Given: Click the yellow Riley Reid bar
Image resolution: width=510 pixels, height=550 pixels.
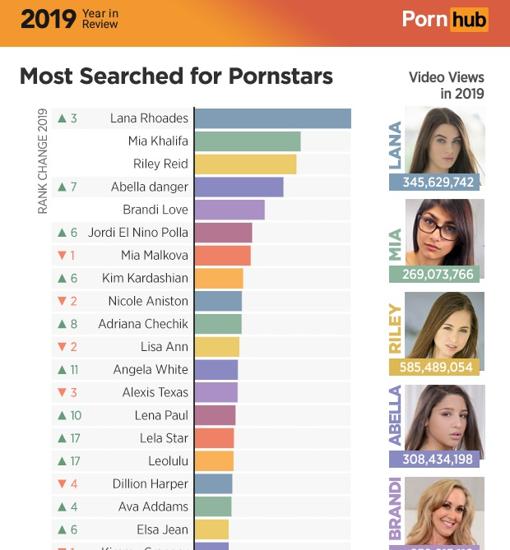Looking at the screenshot, I should (246, 164).
